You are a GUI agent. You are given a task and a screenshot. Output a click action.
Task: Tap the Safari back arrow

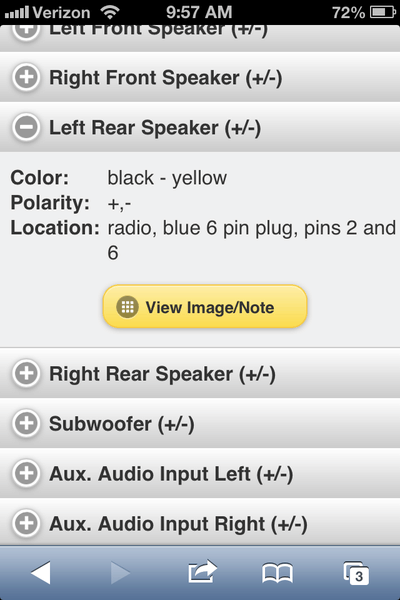(x=41, y=573)
